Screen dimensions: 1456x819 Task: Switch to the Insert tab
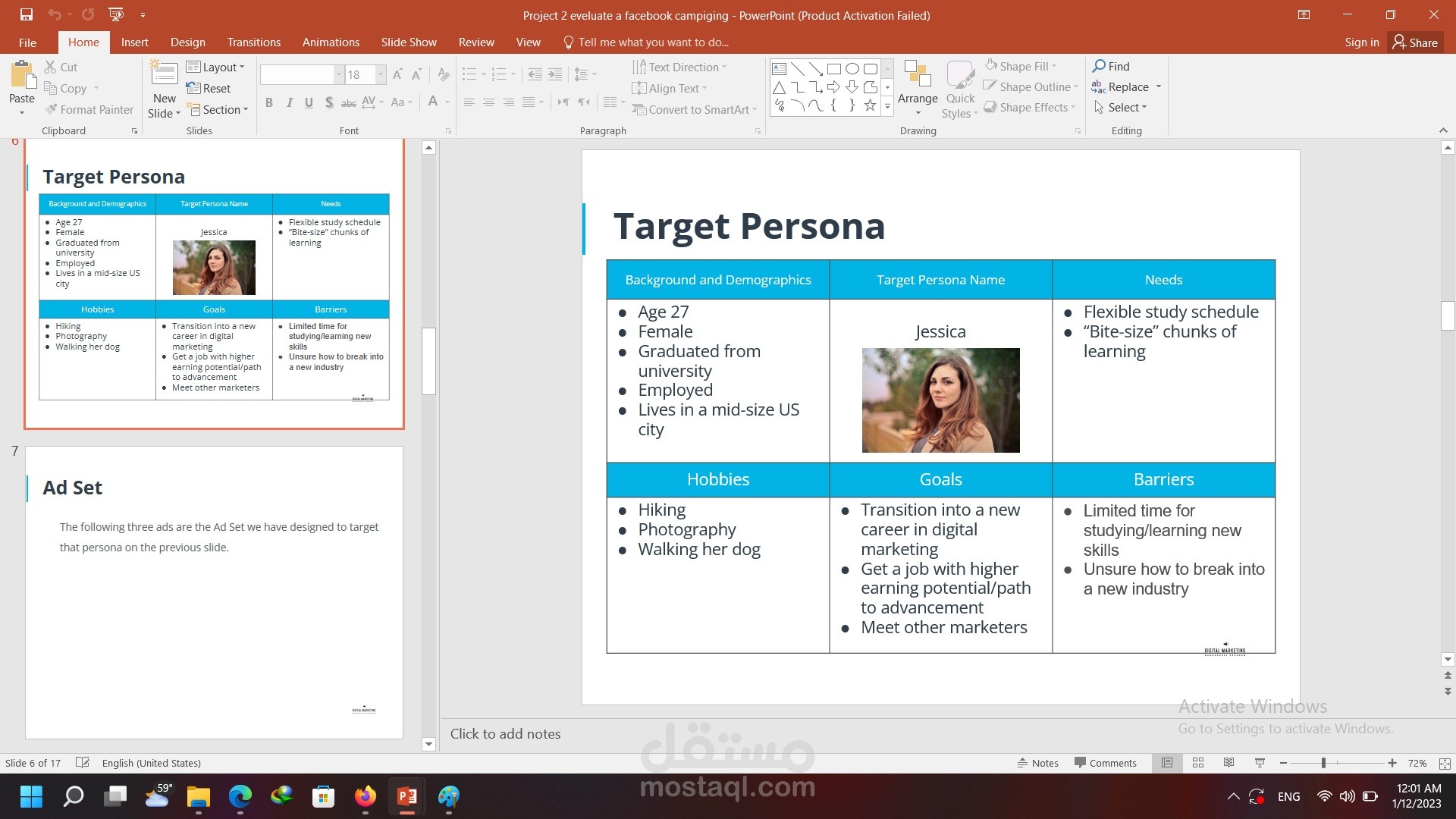pyautogui.click(x=134, y=42)
